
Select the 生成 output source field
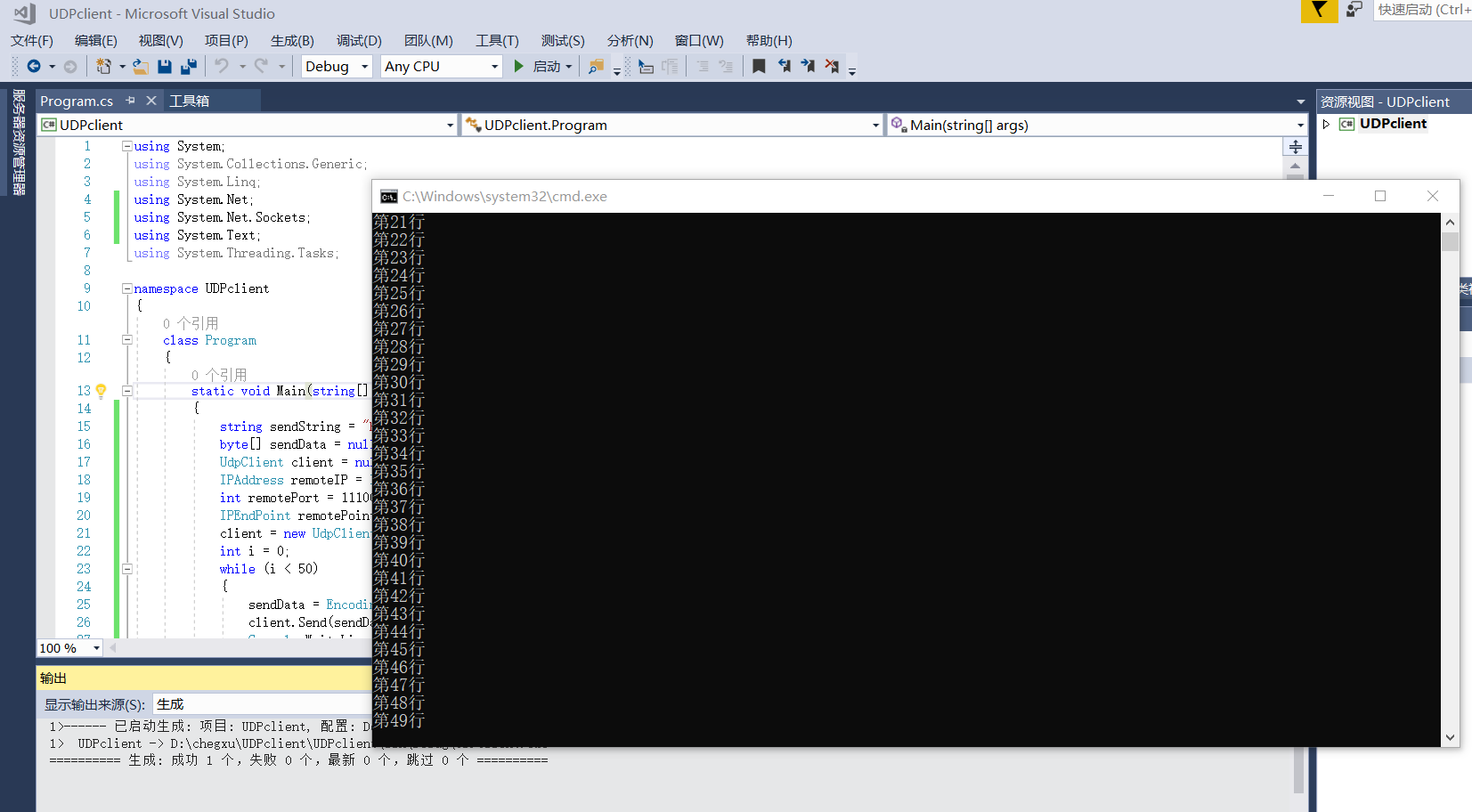pyautogui.click(x=262, y=704)
